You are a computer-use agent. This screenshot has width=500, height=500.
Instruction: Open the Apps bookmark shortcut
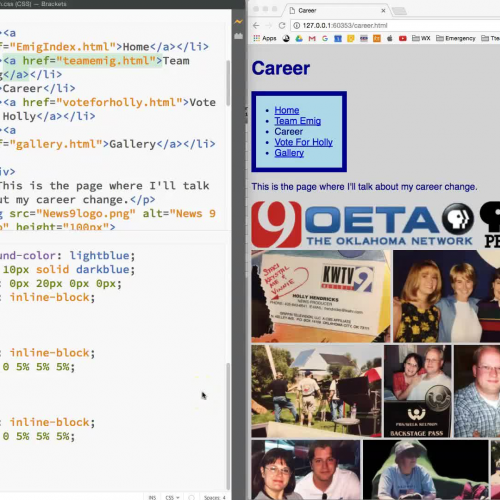[x=265, y=38]
